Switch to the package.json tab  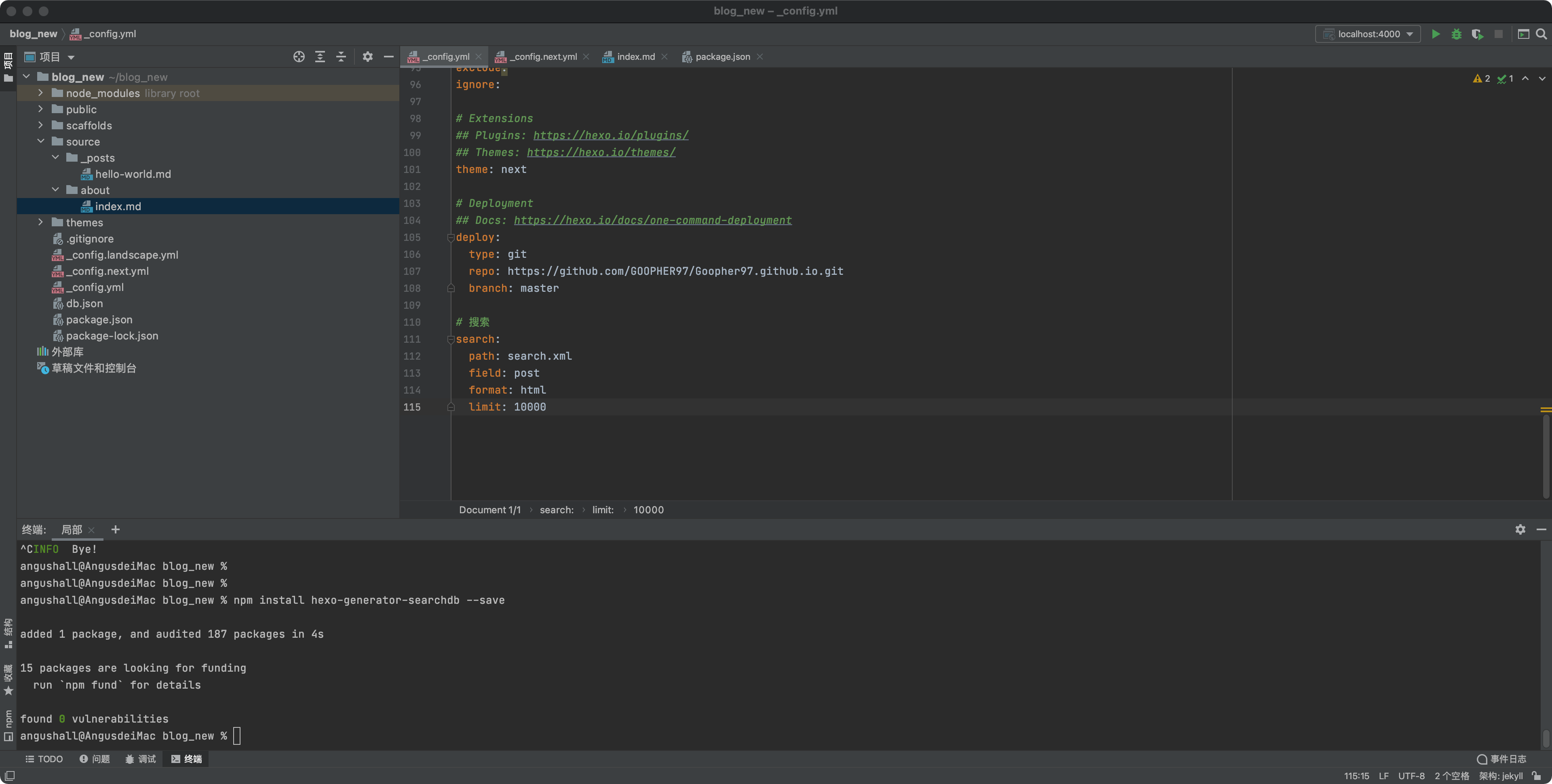722,56
